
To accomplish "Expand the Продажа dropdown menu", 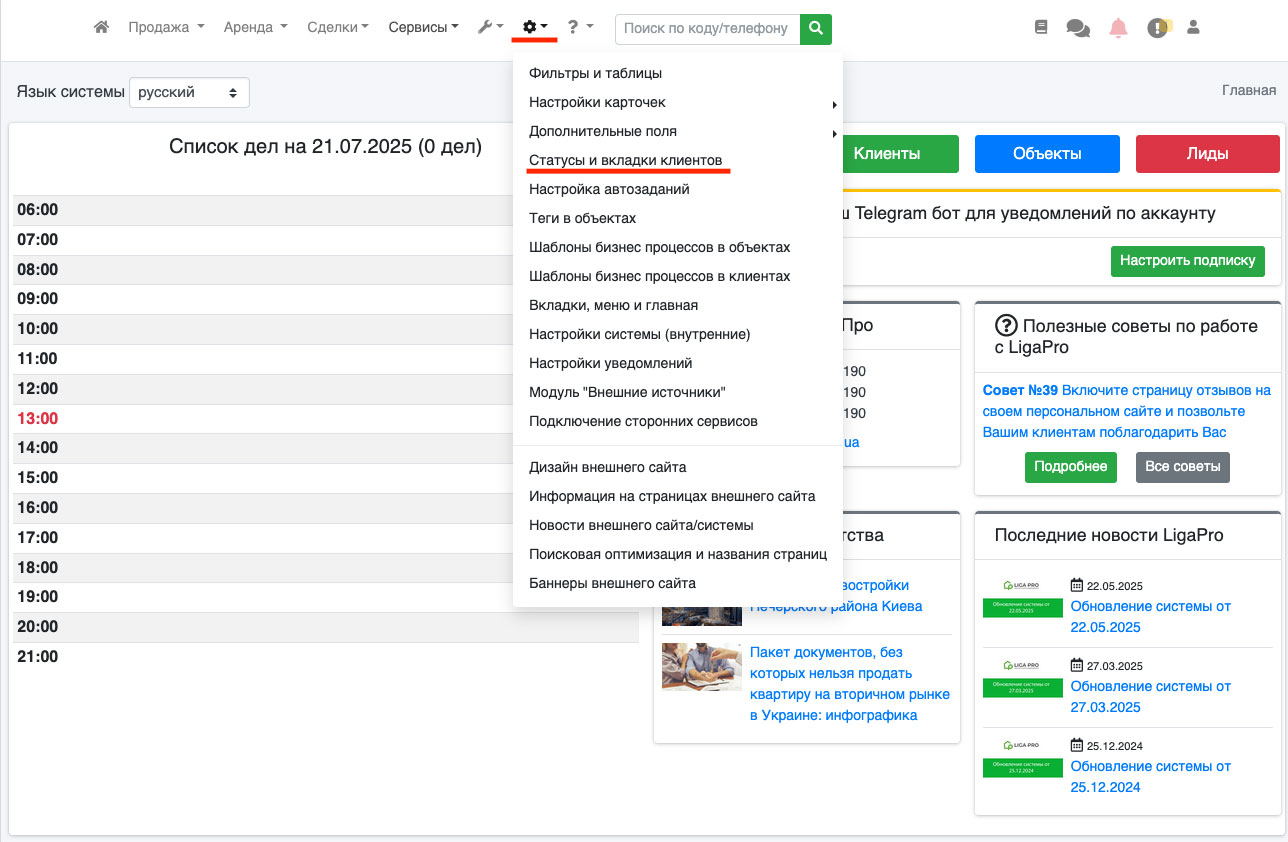I will click(x=166, y=28).
